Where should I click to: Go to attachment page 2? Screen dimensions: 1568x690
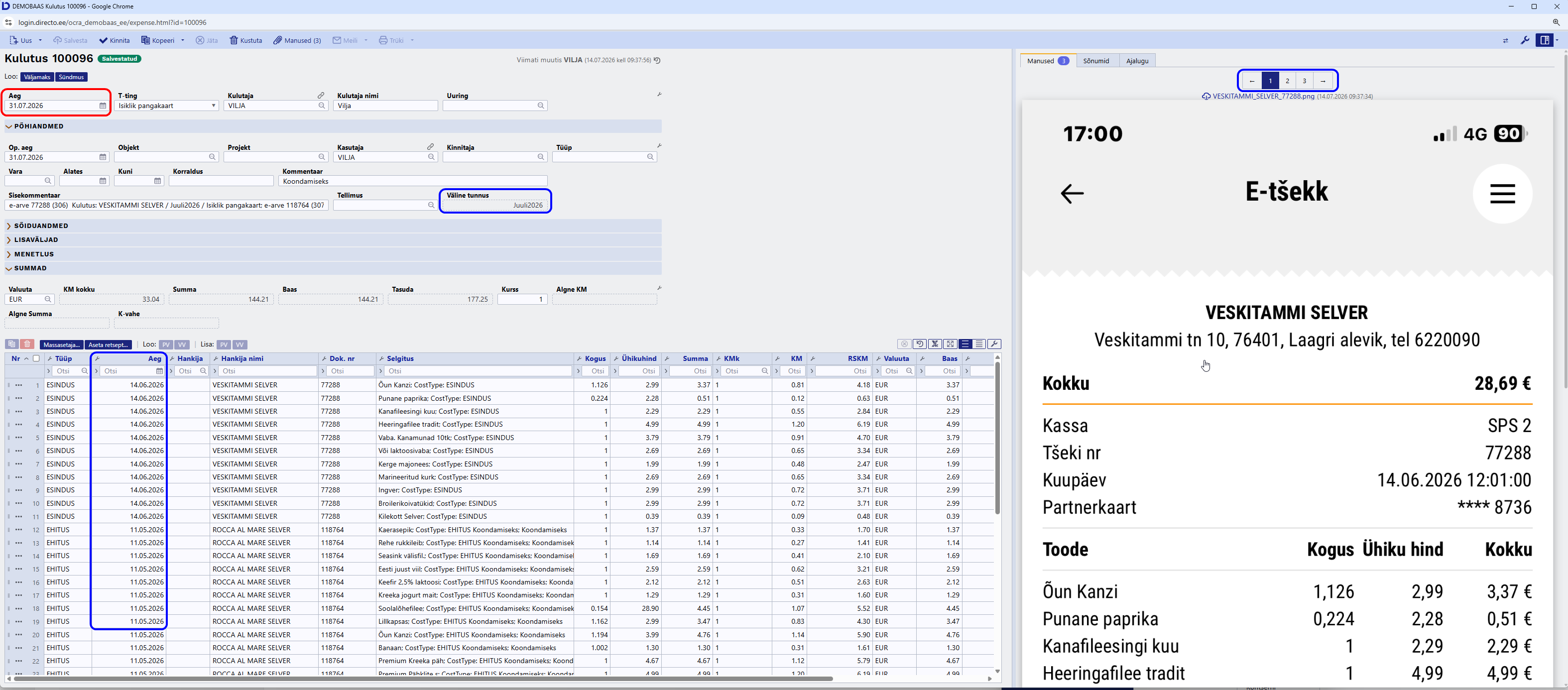click(1287, 81)
